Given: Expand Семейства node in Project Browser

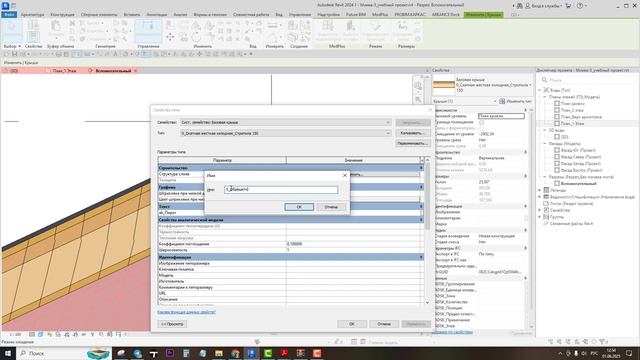Looking at the screenshot, I should [540, 210].
